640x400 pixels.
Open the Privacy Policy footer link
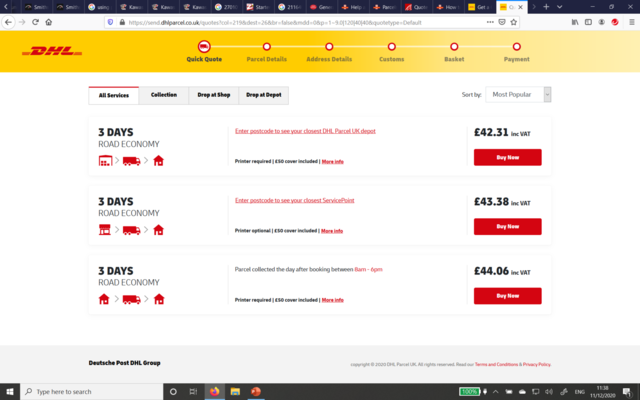[x=537, y=364]
